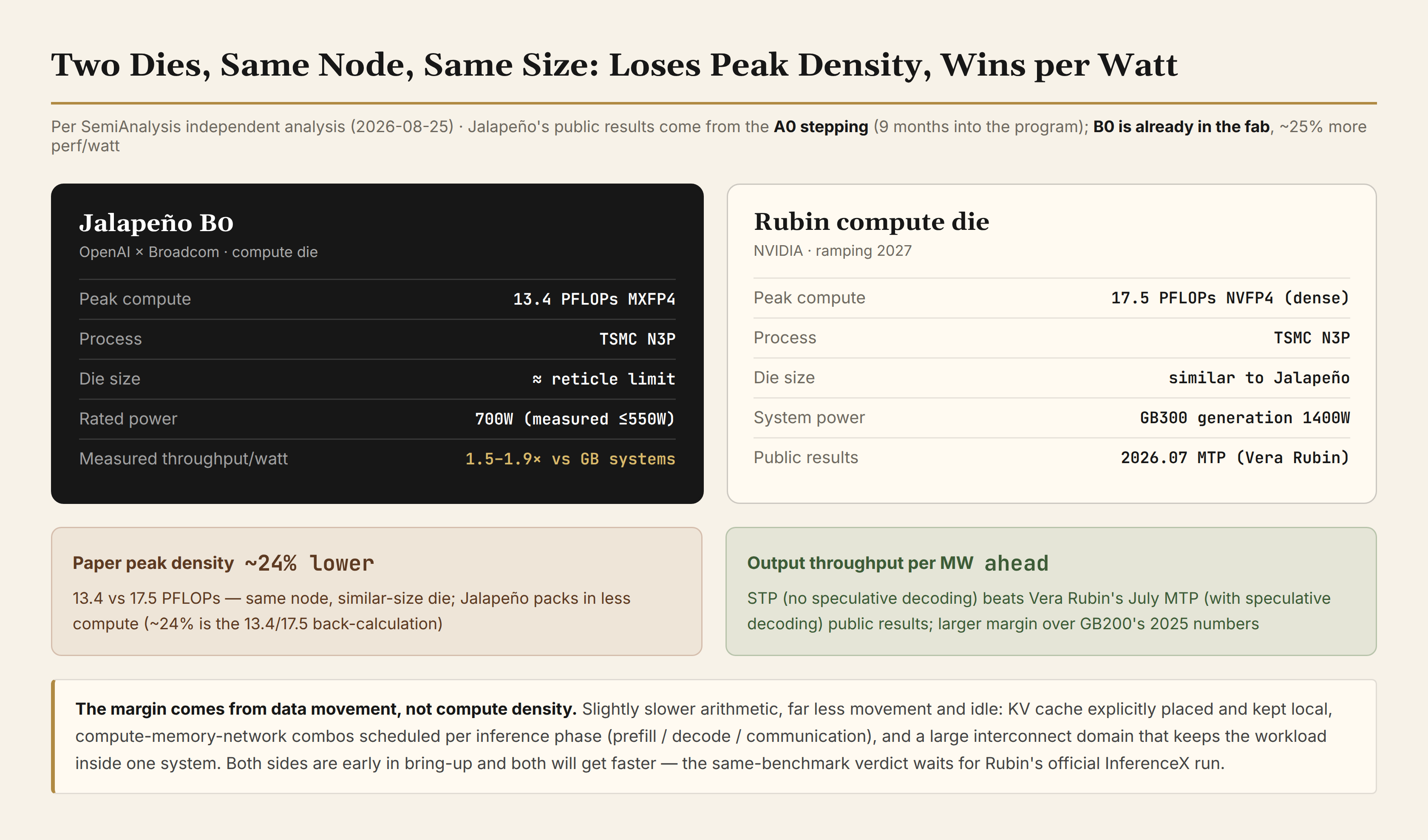Click the 'System power' label
The image size is (1428, 840).
(x=809, y=418)
